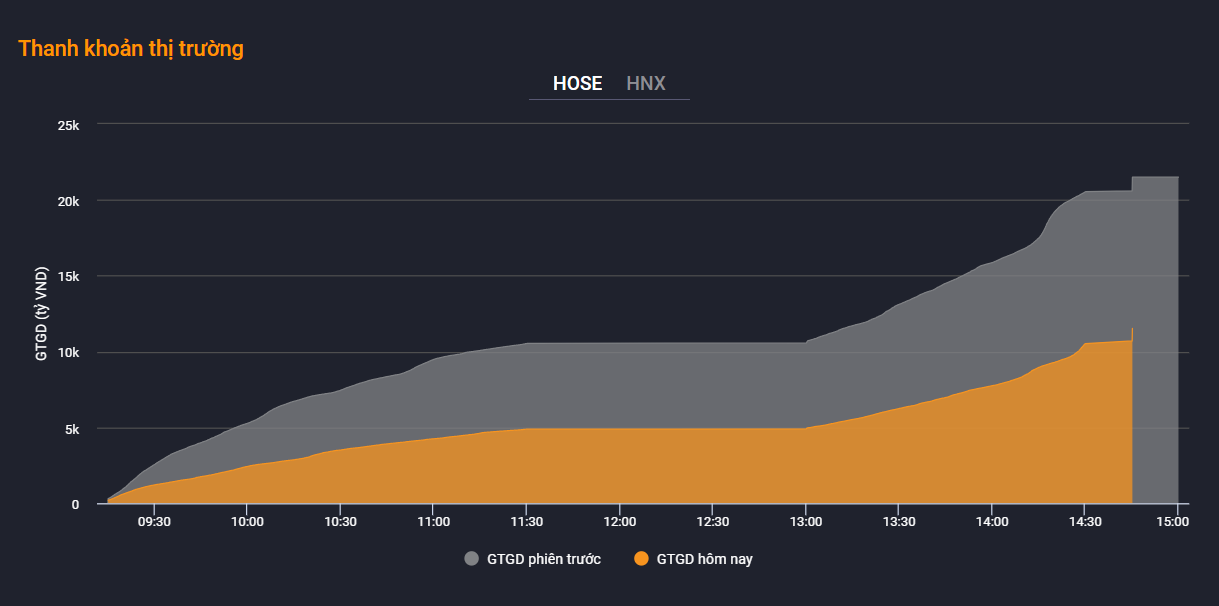Click the 'GTGD (tỷ VND)' y-axis label
The width and height of the screenshot is (1219, 606).
42,315
